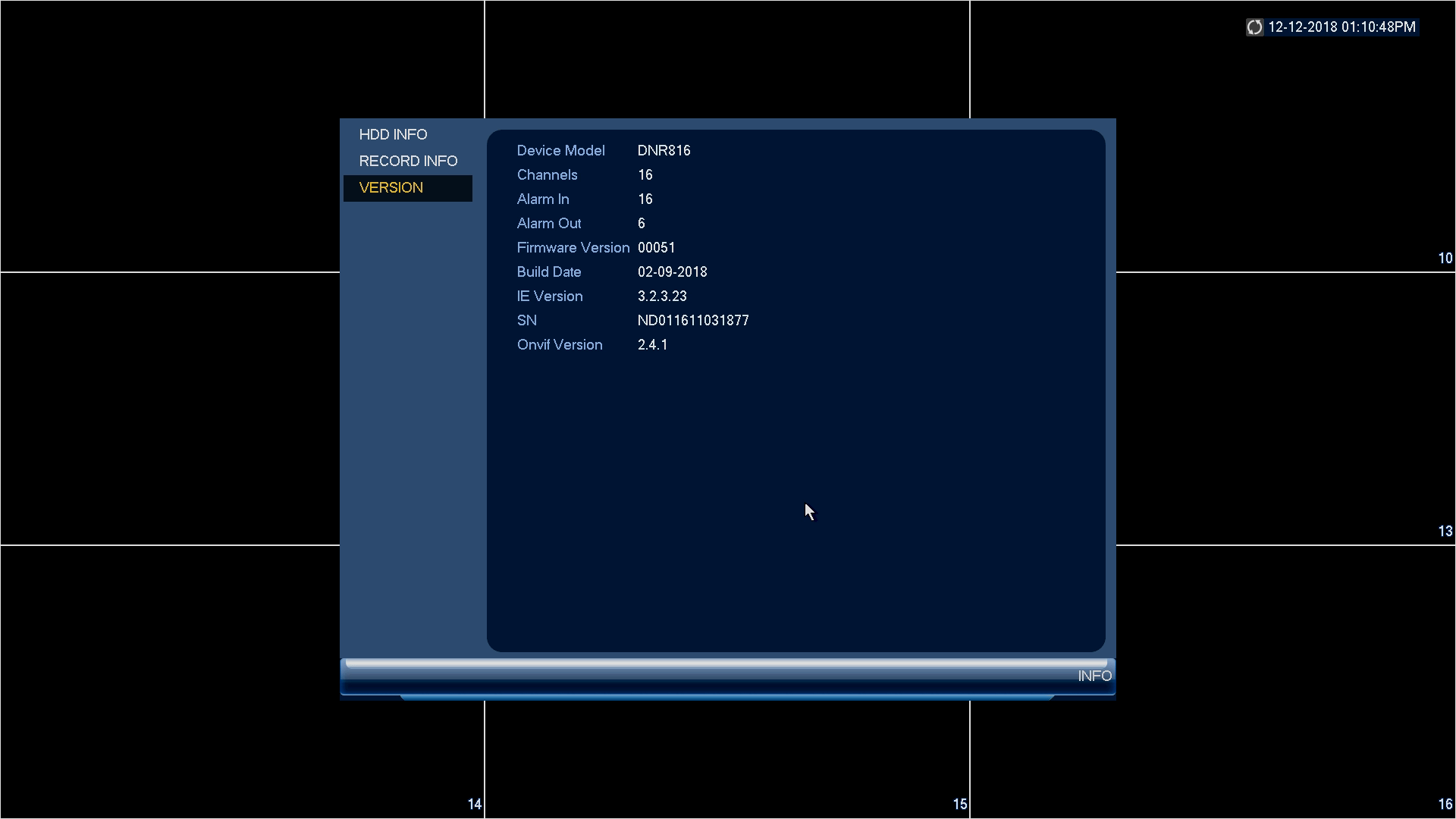Click the serial number ND011611031877
The image size is (1456, 819).
[x=692, y=320]
